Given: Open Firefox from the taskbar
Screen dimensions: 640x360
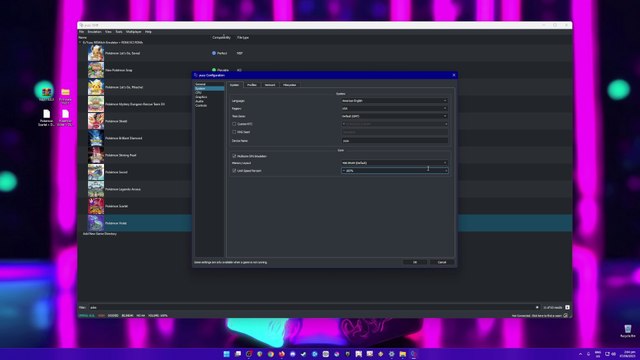Looking at the screenshot, I should pos(282,354).
